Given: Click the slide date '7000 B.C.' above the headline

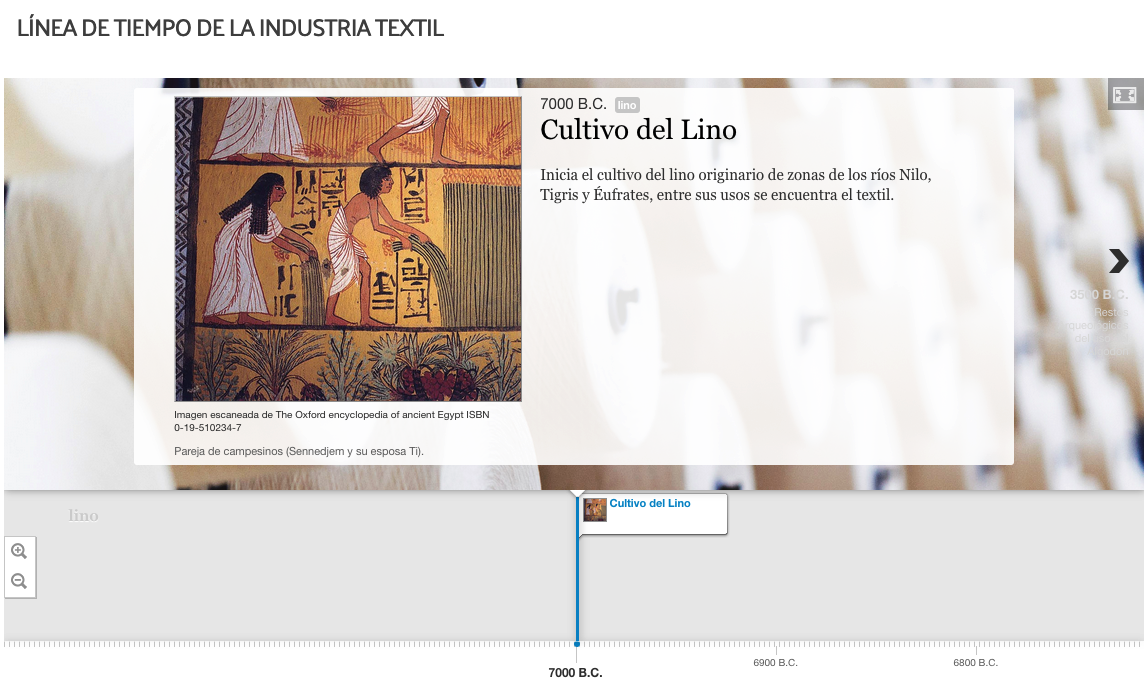Looking at the screenshot, I should coord(573,104).
